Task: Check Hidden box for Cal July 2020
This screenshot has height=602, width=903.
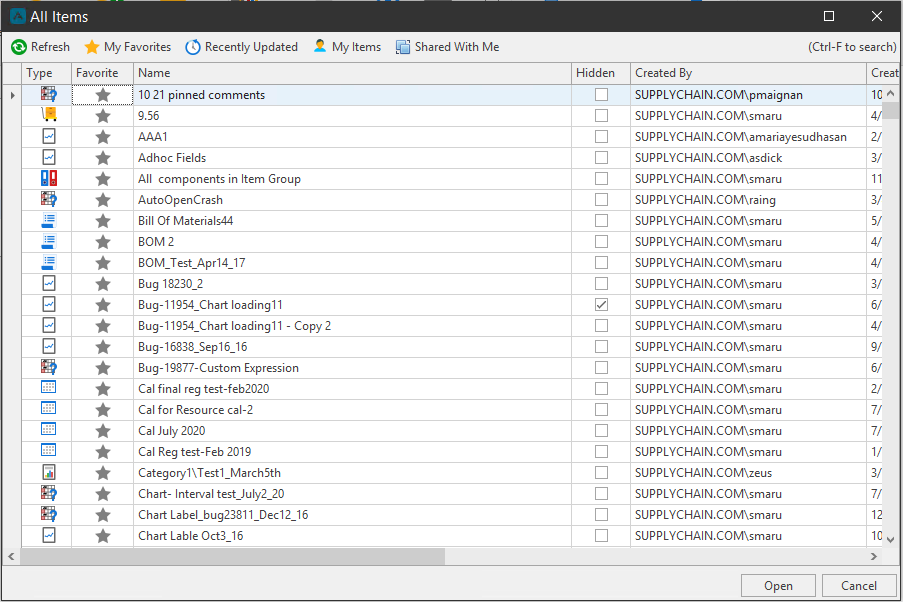Action: [601, 430]
